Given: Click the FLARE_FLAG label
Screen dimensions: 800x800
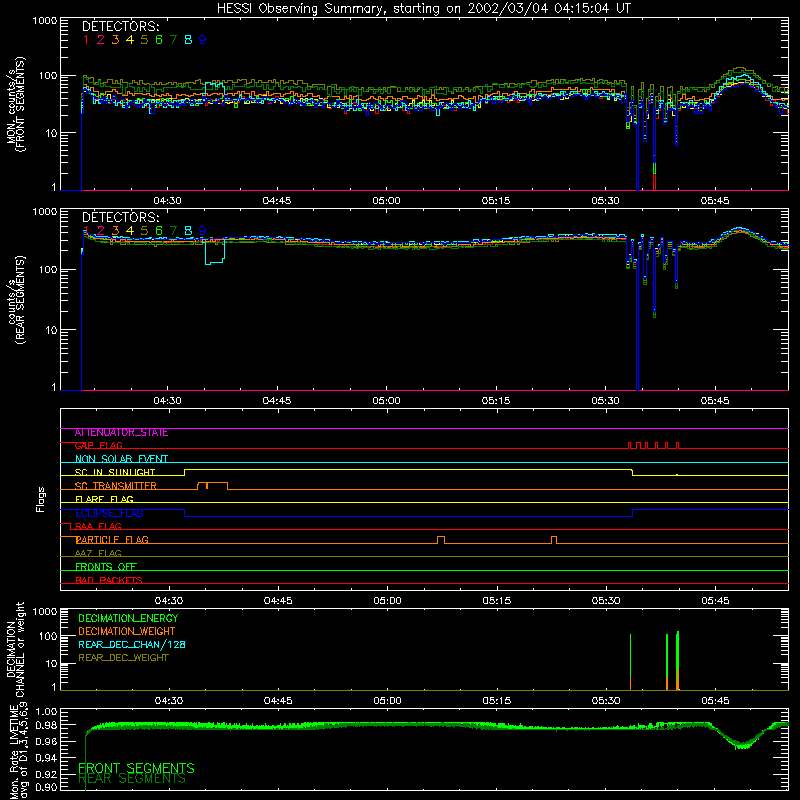Looking at the screenshot, I should tap(104, 499).
